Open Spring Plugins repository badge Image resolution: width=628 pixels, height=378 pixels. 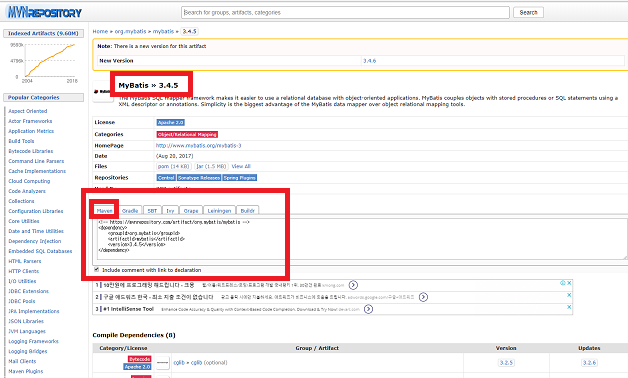click(240, 178)
